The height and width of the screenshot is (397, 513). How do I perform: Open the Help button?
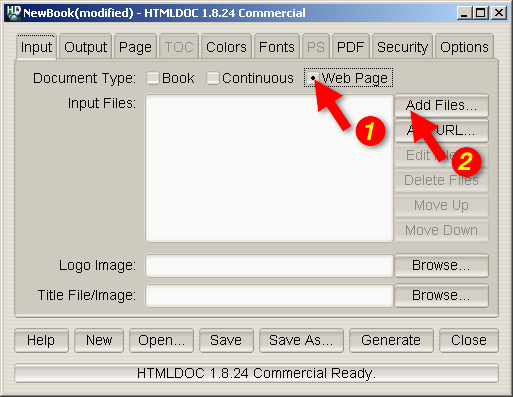(x=41, y=340)
